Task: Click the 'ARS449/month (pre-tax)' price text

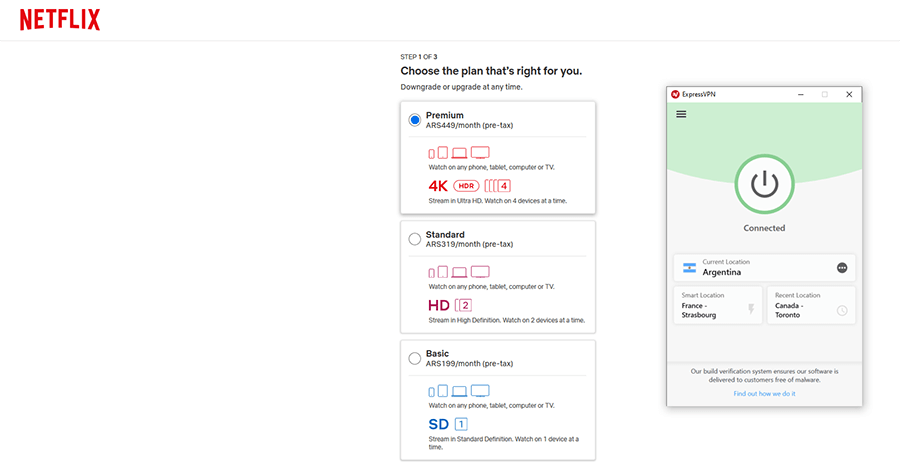Action: coord(470,125)
